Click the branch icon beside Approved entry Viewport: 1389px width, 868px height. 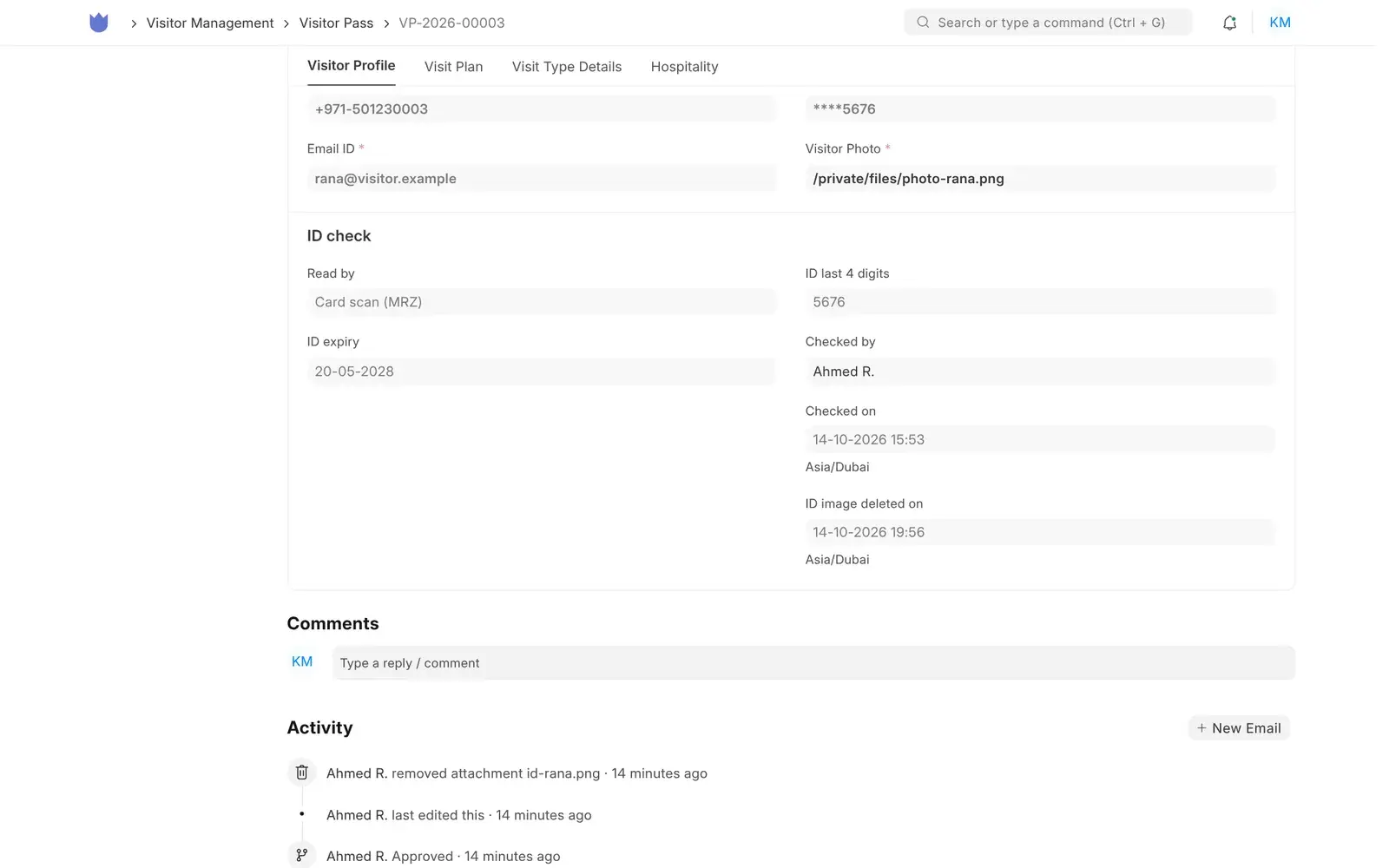click(x=301, y=855)
